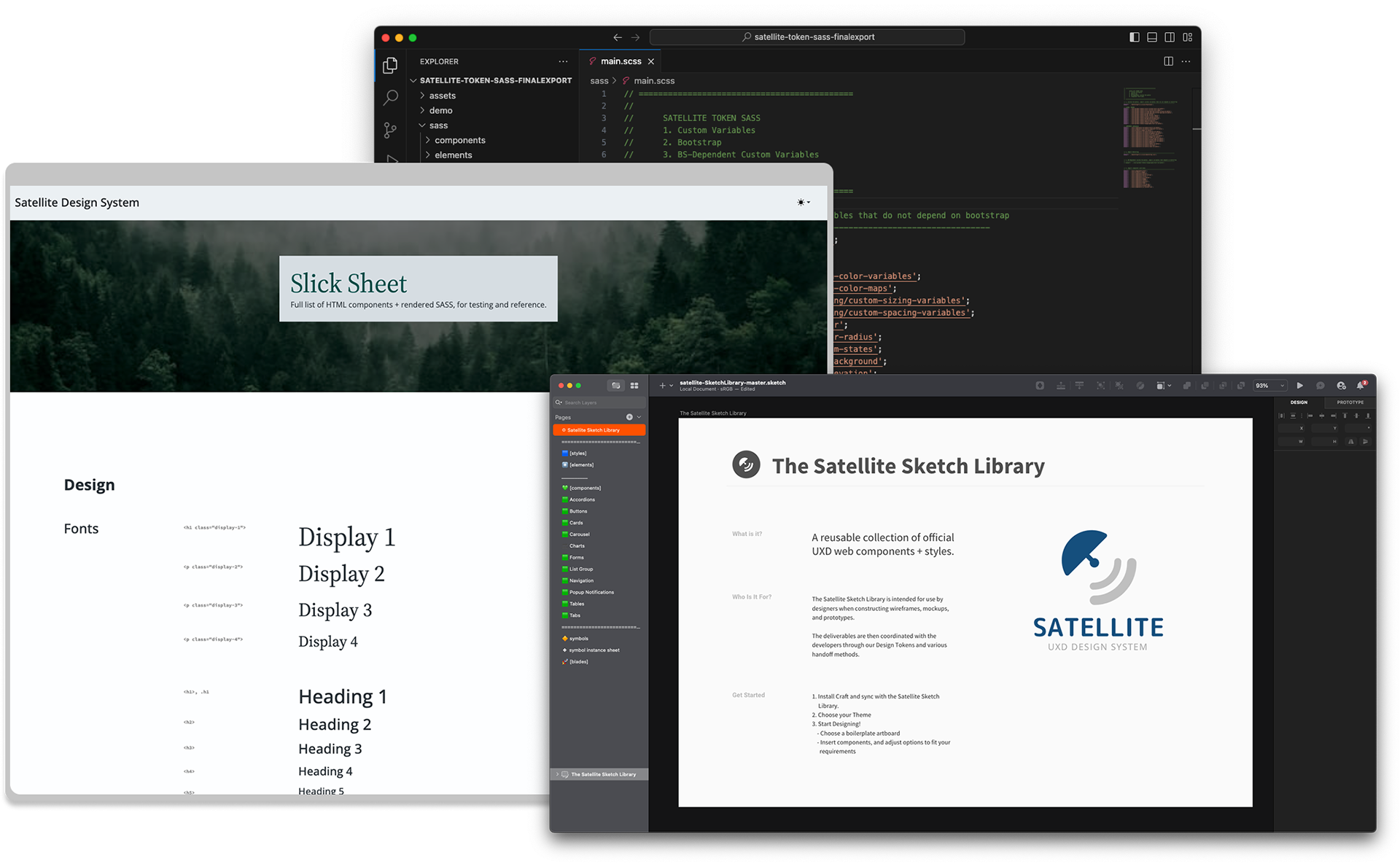Image resolution: width=1400 pixels, height=864 pixels.
Task: Select the main.scss editor tab
Action: (x=621, y=61)
